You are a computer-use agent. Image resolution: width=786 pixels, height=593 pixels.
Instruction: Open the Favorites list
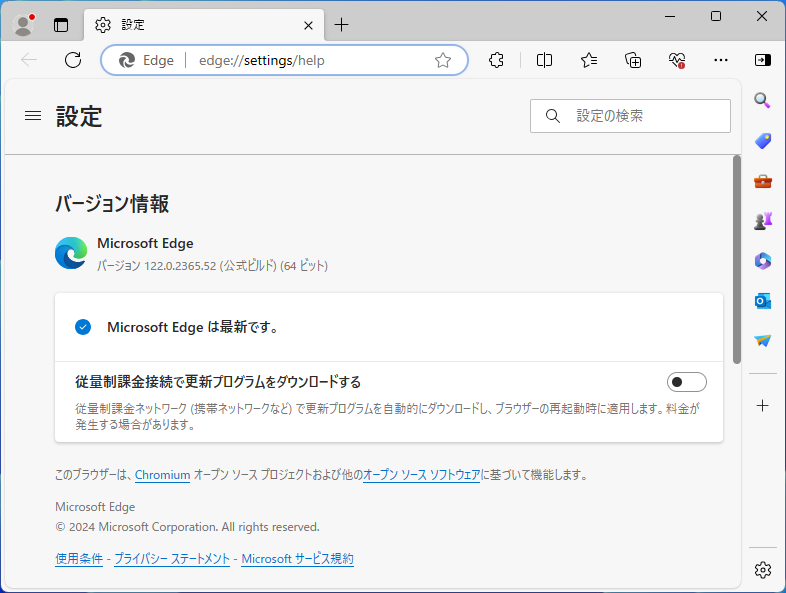588,60
